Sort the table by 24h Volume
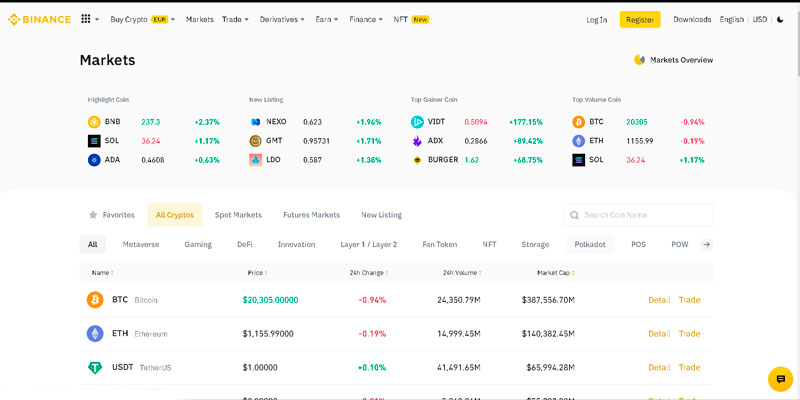 [462, 273]
